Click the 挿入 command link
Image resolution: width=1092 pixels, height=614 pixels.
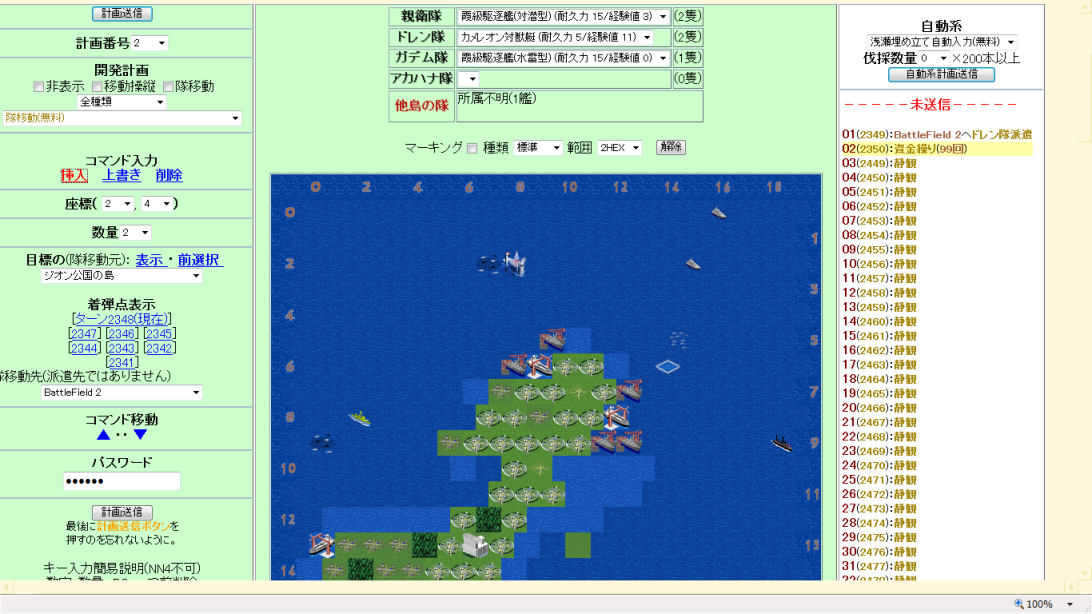pyautogui.click(x=74, y=175)
